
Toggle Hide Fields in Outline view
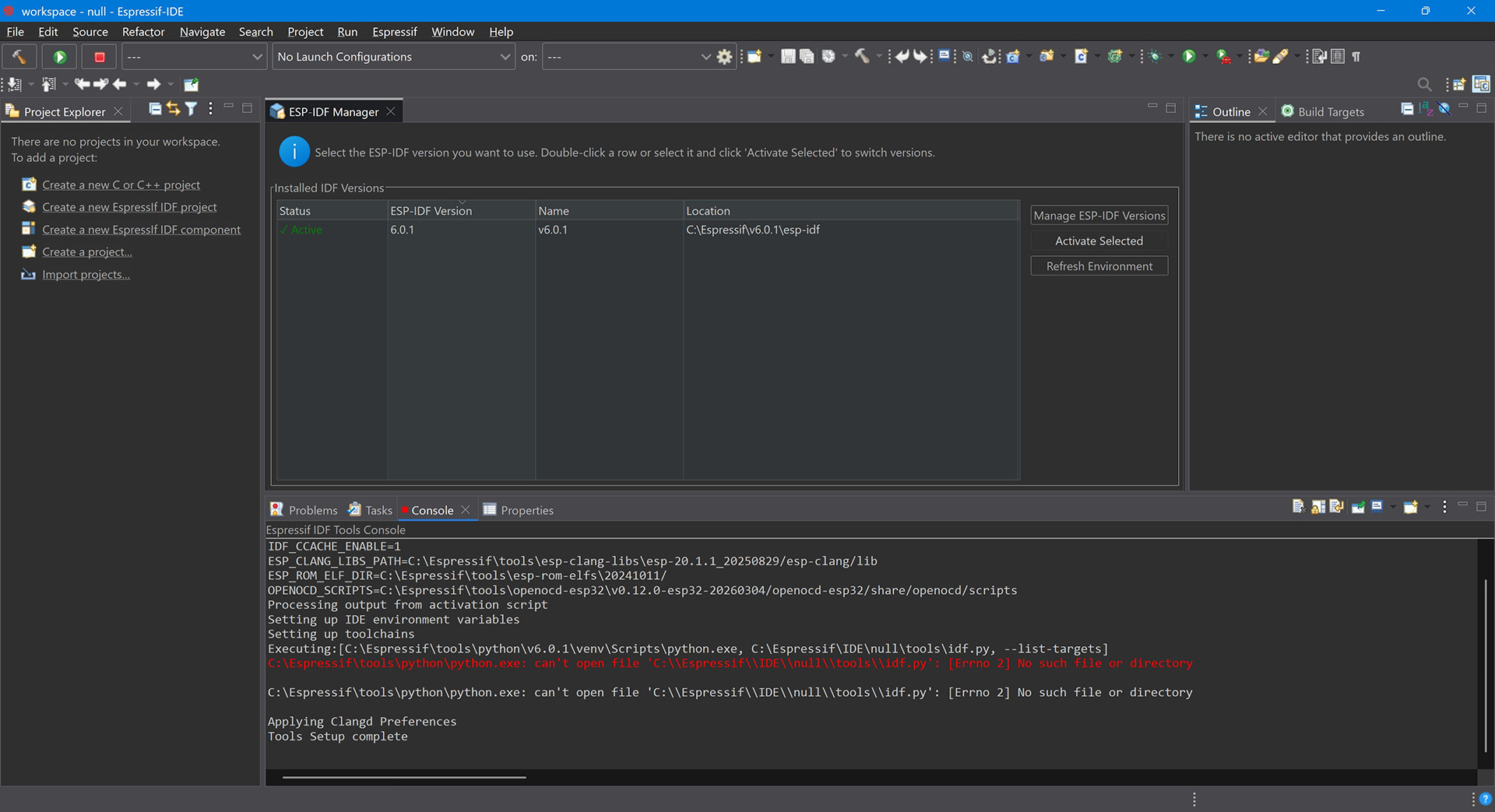pos(1444,109)
